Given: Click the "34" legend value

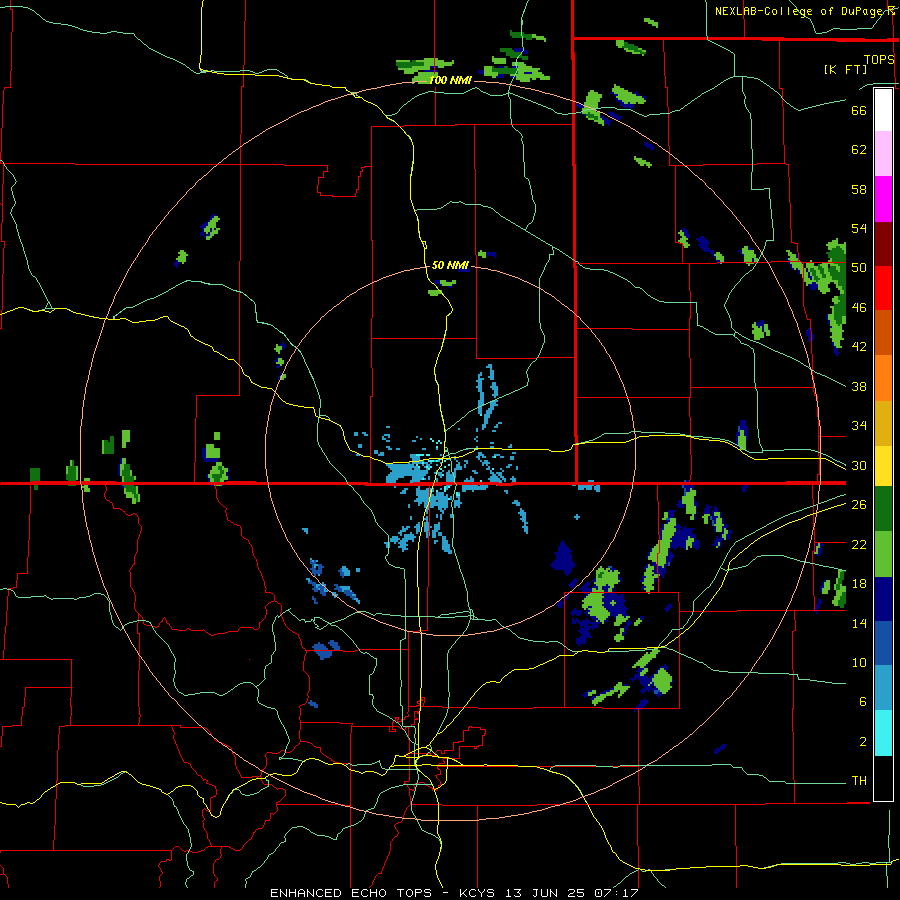Looking at the screenshot, I should pos(859,426).
